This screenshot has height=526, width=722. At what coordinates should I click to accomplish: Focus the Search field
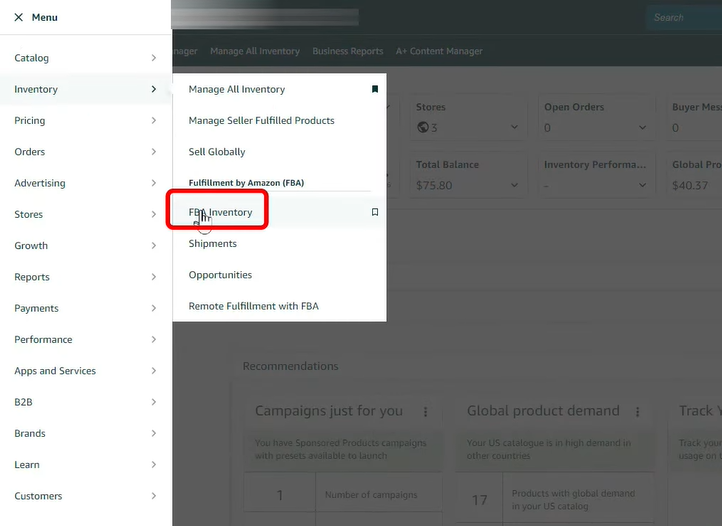[684, 18]
